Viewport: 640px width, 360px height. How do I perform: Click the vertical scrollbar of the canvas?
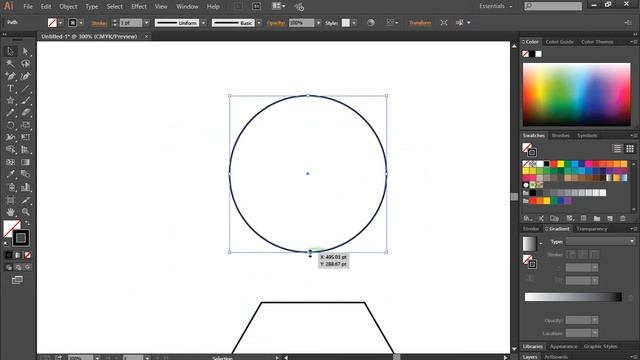[x=514, y=197]
